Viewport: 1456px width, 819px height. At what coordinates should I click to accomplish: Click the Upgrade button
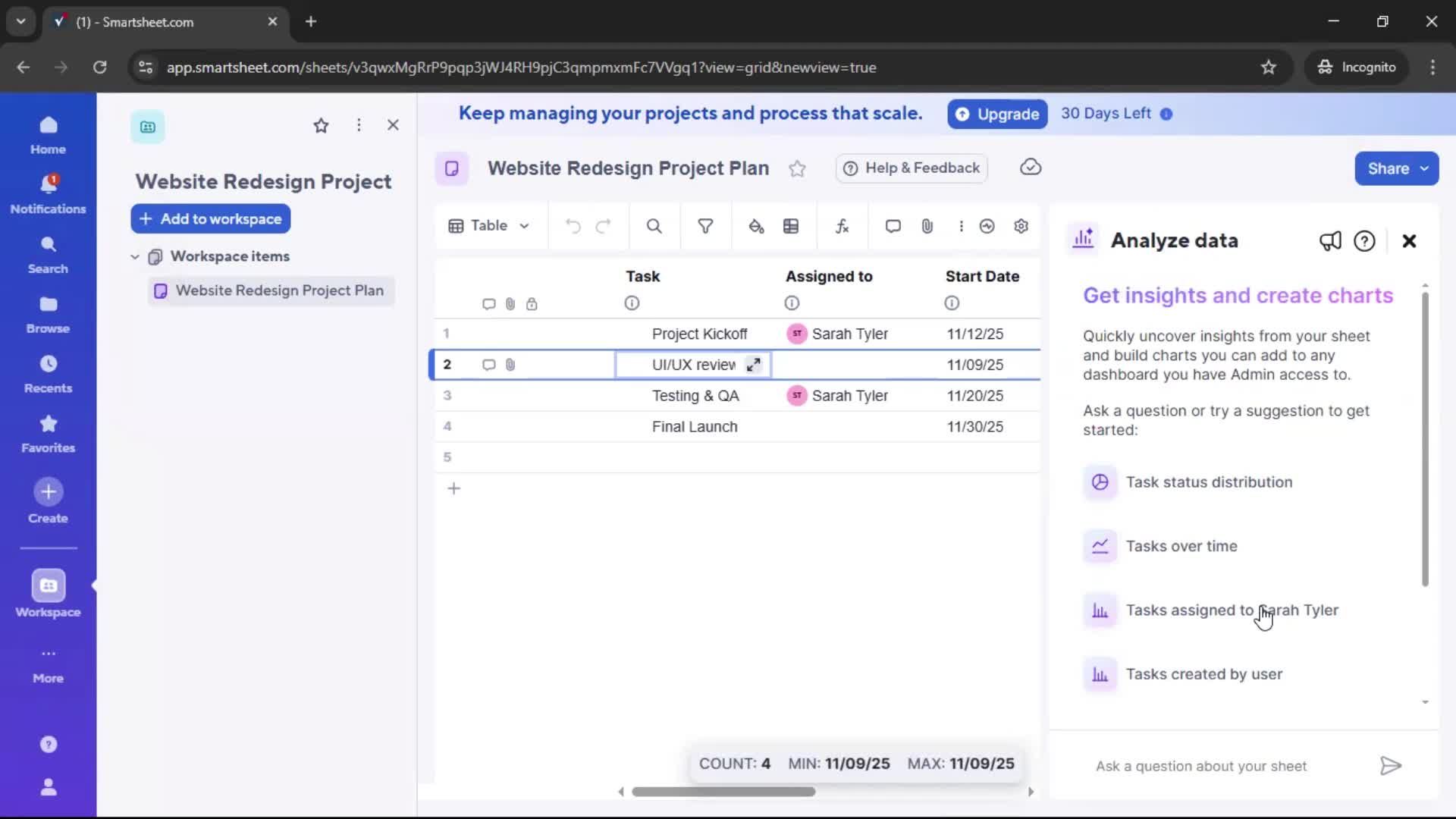pyautogui.click(x=996, y=114)
